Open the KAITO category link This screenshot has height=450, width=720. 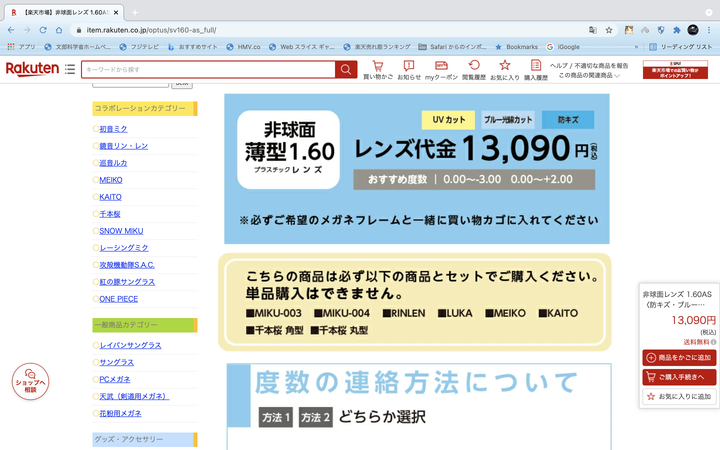tap(110, 197)
